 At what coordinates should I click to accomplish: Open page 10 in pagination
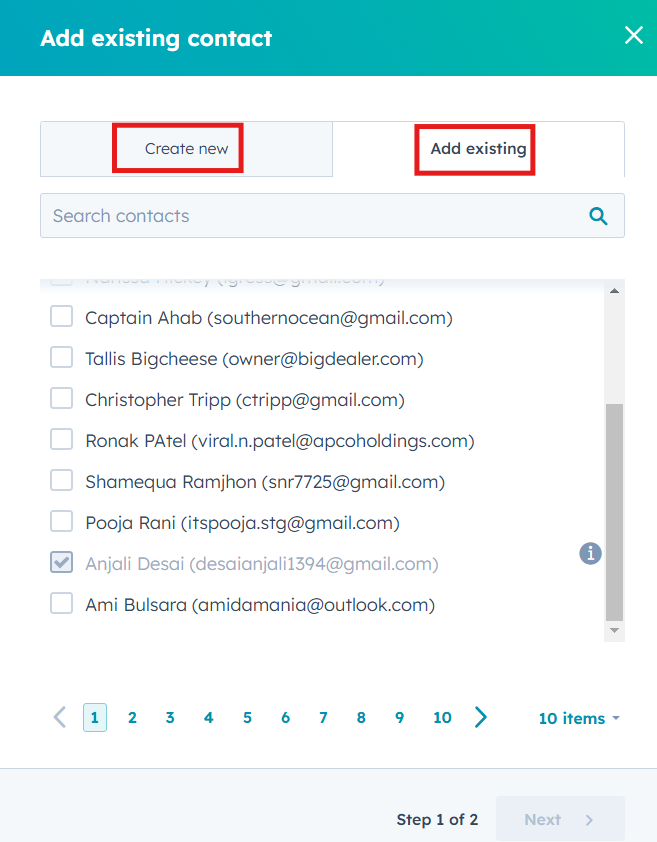point(442,717)
